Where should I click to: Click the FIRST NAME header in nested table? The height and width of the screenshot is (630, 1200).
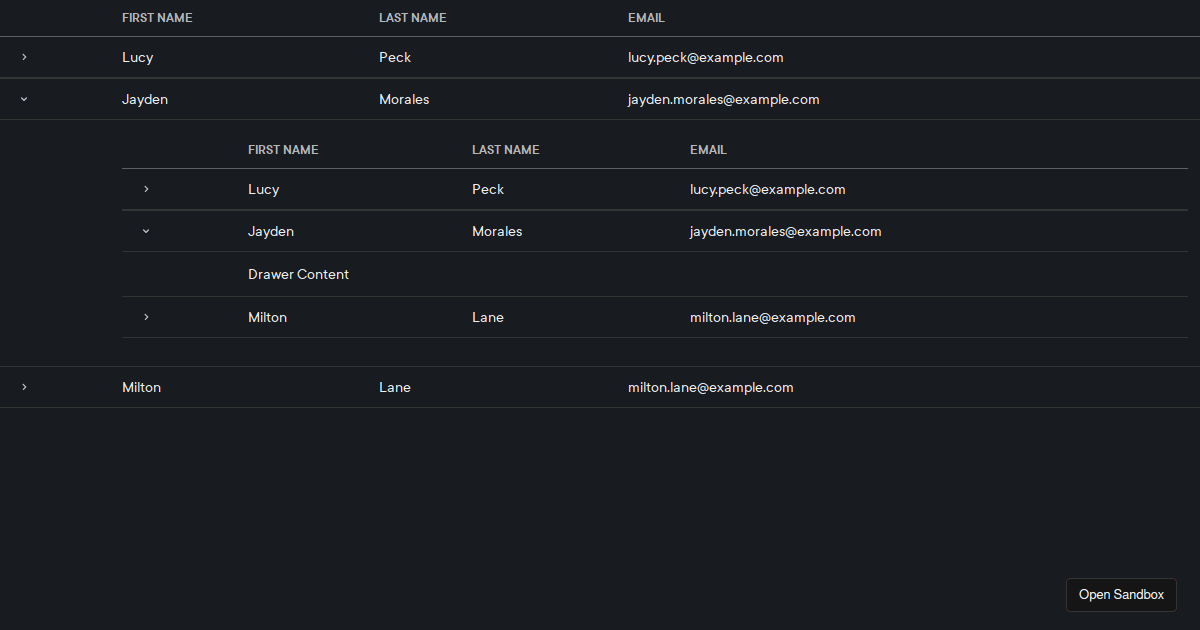283,149
